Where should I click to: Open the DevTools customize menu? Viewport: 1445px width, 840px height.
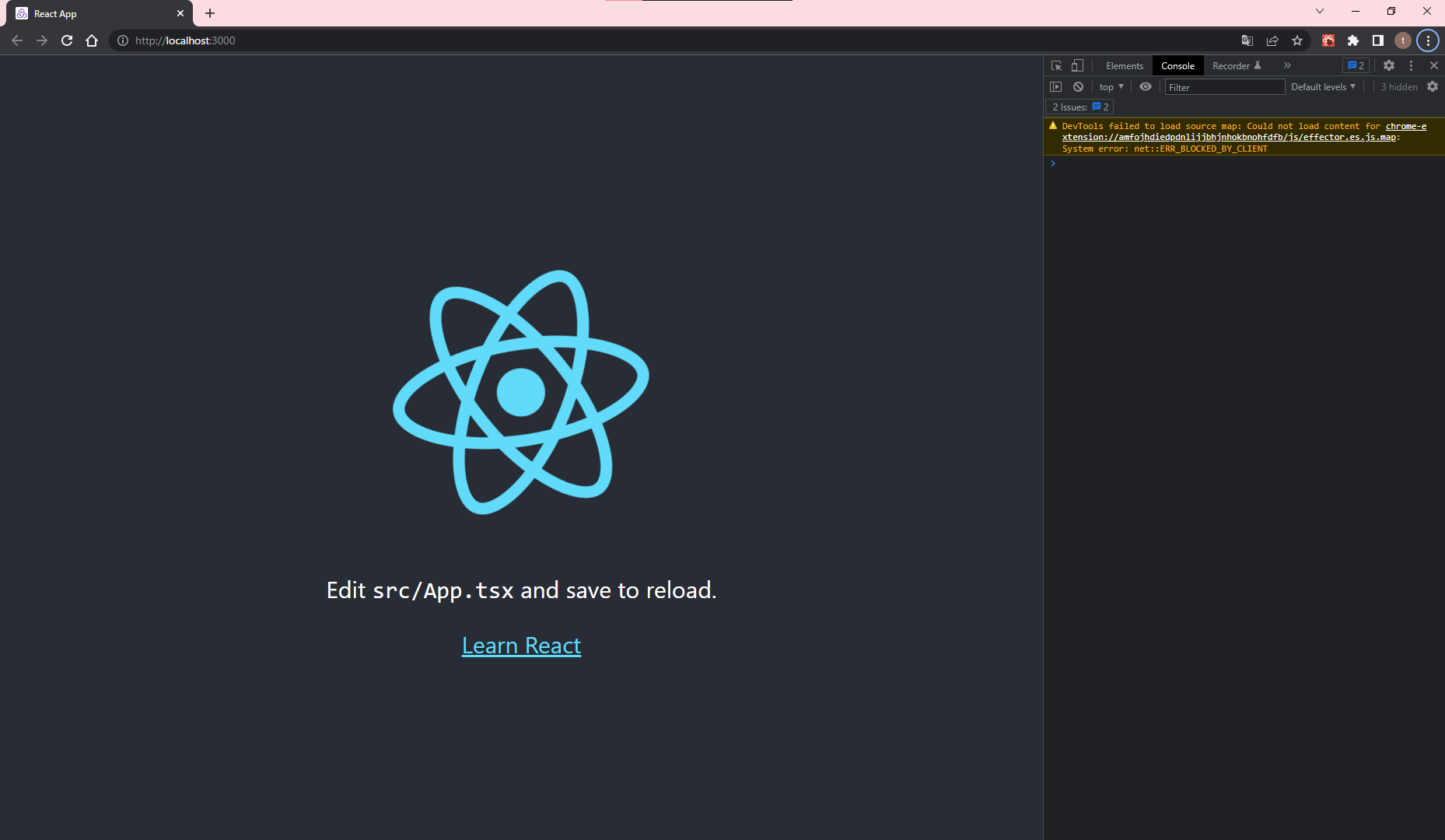[1411, 65]
